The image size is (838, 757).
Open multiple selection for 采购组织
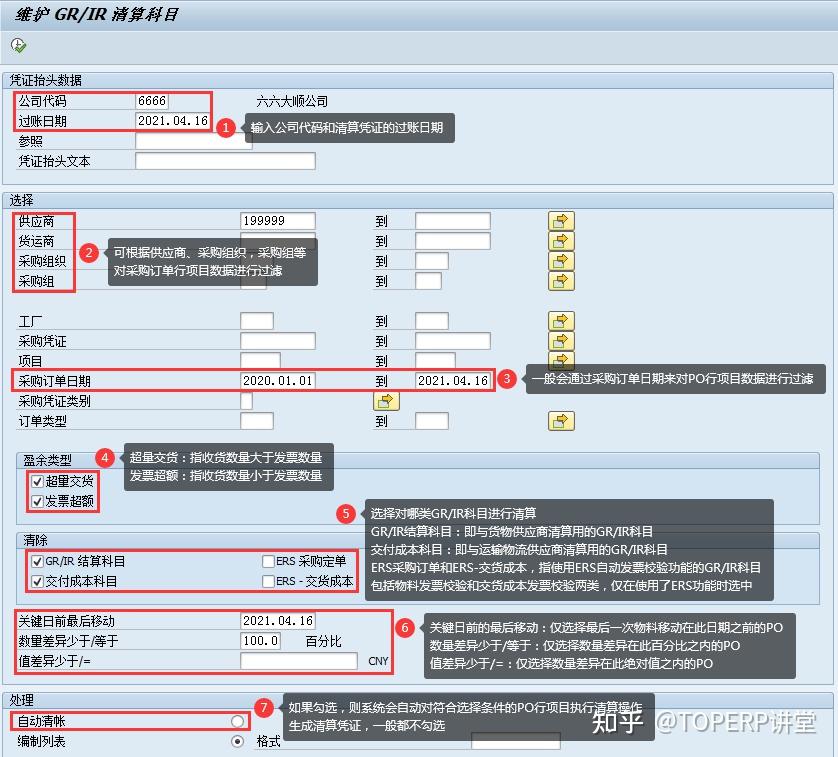coord(561,261)
